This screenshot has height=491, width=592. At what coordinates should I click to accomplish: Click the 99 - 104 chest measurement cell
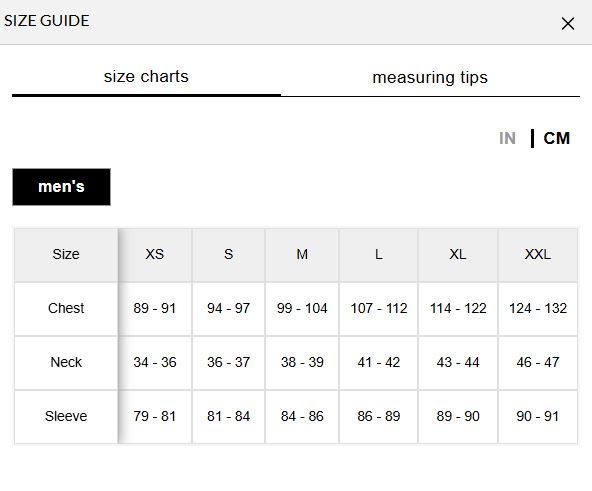(x=302, y=309)
